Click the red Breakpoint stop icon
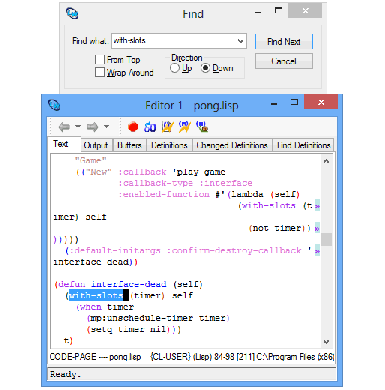The image size is (385, 390). click(133, 127)
